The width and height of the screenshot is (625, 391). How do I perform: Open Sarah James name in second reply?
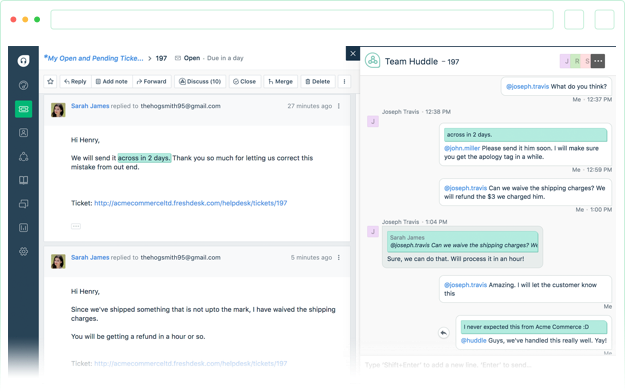tap(90, 257)
